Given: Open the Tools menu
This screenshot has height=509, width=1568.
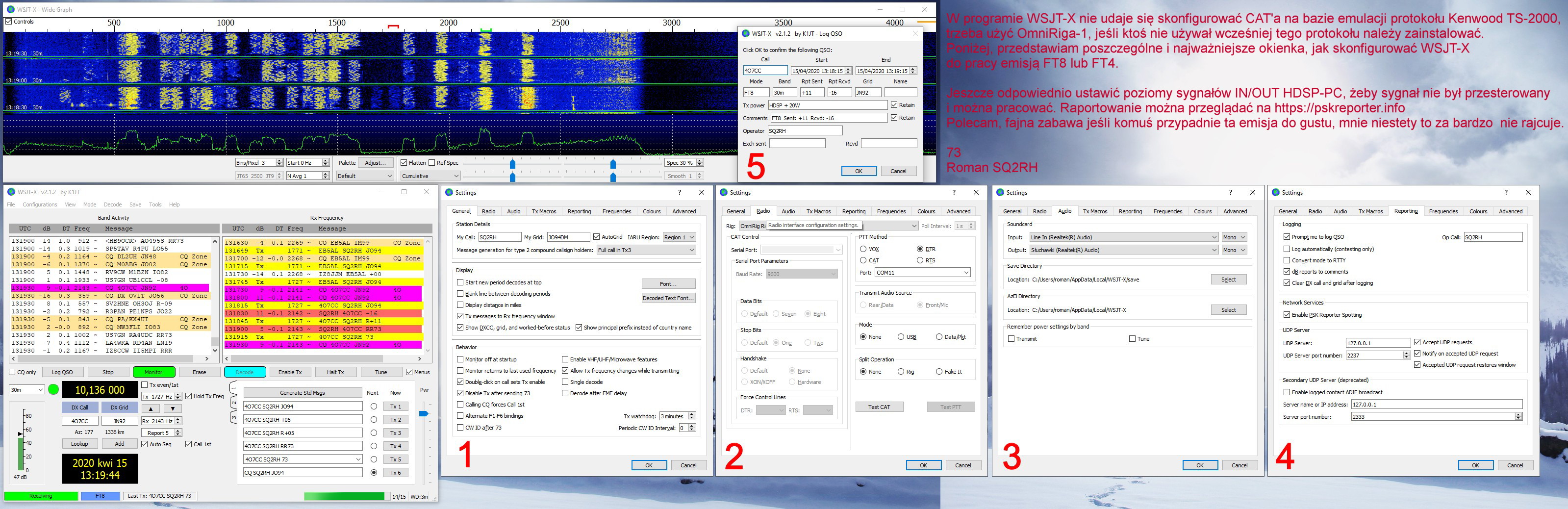Looking at the screenshot, I should point(155,204).
